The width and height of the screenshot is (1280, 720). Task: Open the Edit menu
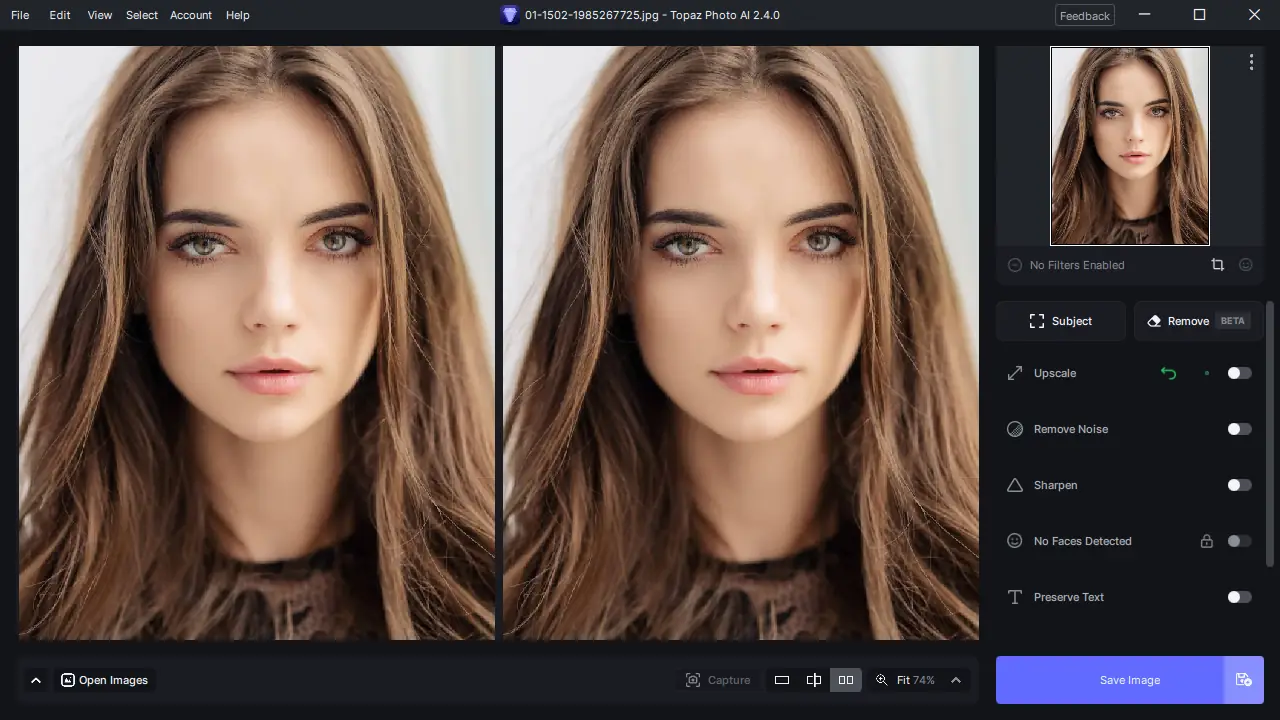pyautogui.click(x=60, y=15)
